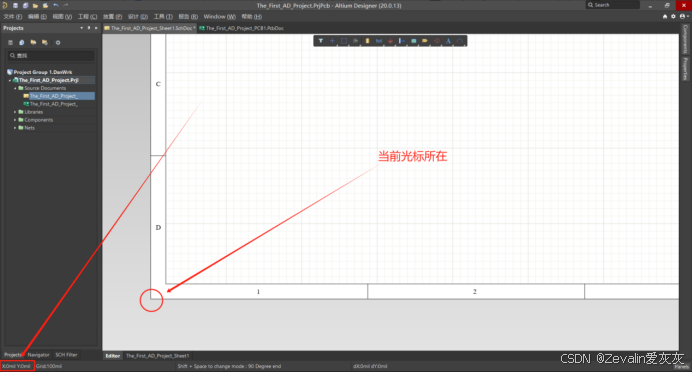The image size is (692, 373).
Task: Close the Projects panel
Action: click(x=96, y=28)
